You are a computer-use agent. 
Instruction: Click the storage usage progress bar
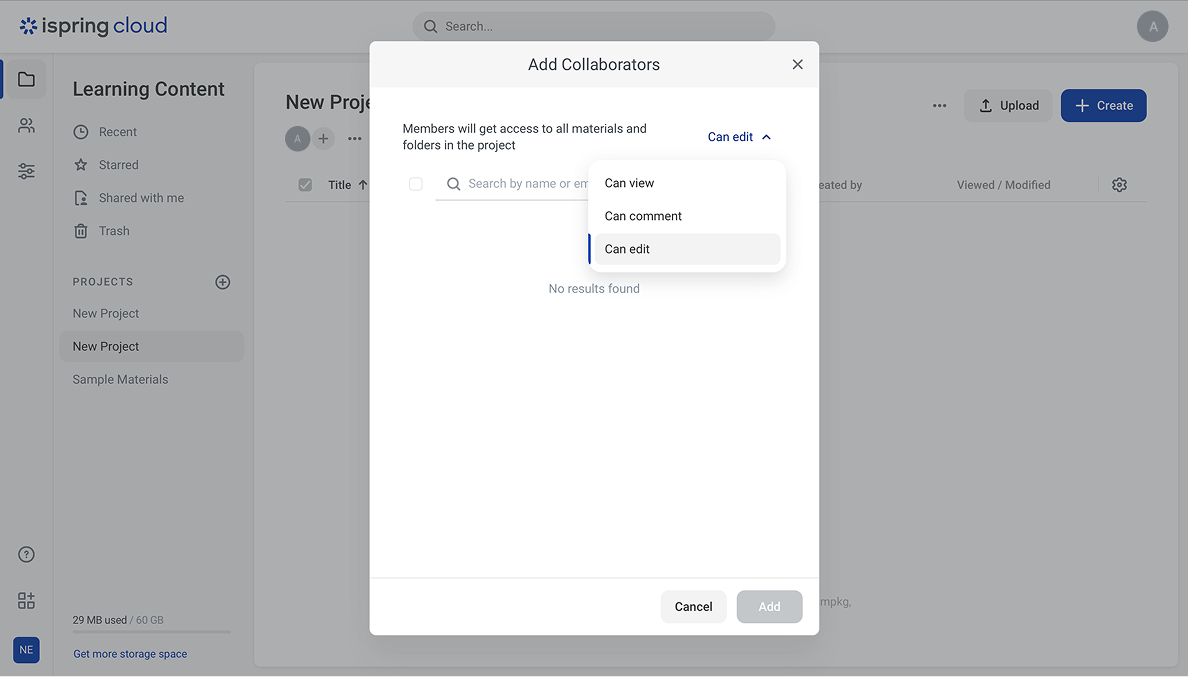150,631
